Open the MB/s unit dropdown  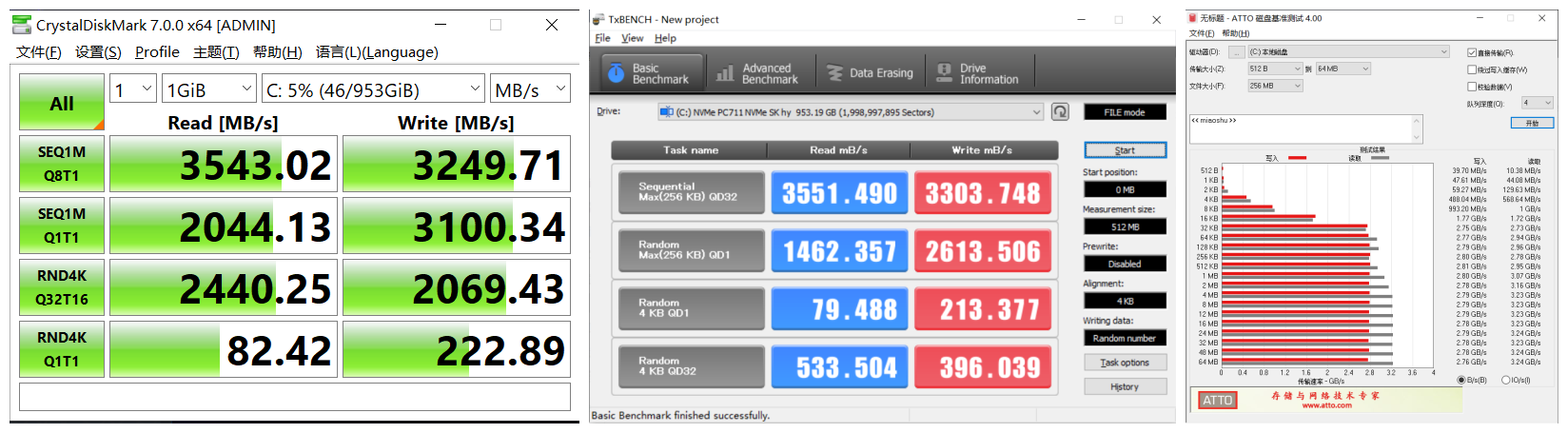(531, 89)
